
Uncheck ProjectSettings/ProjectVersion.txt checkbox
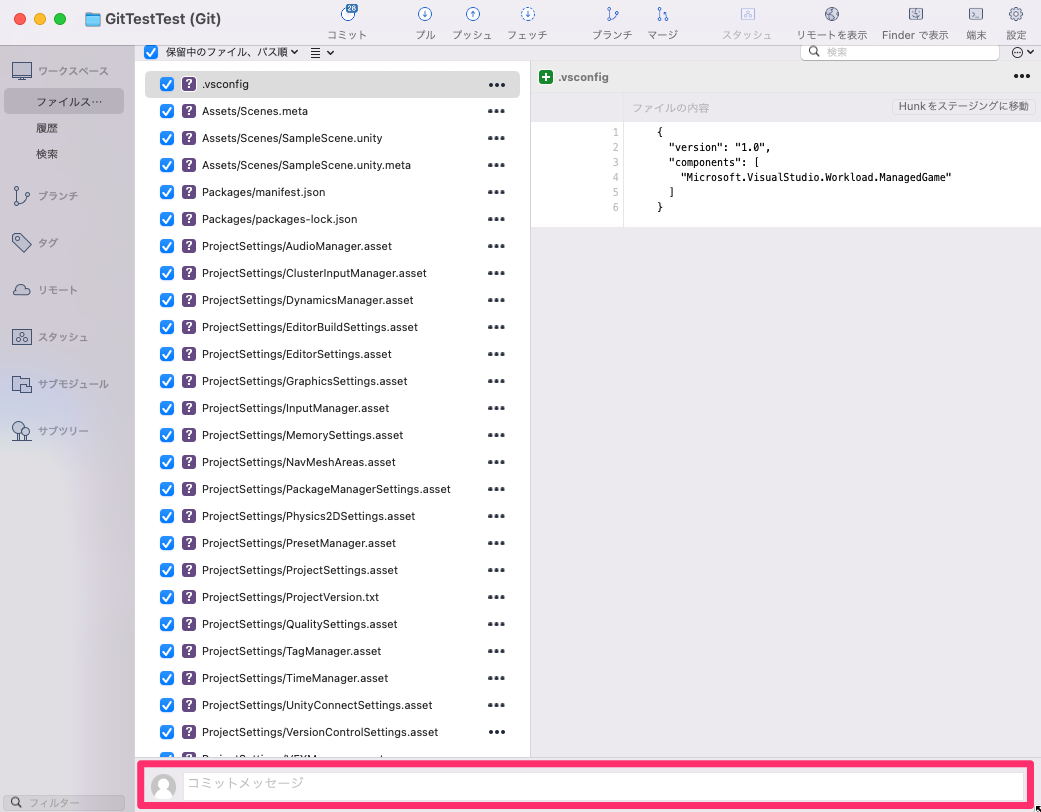pos(167,597)
